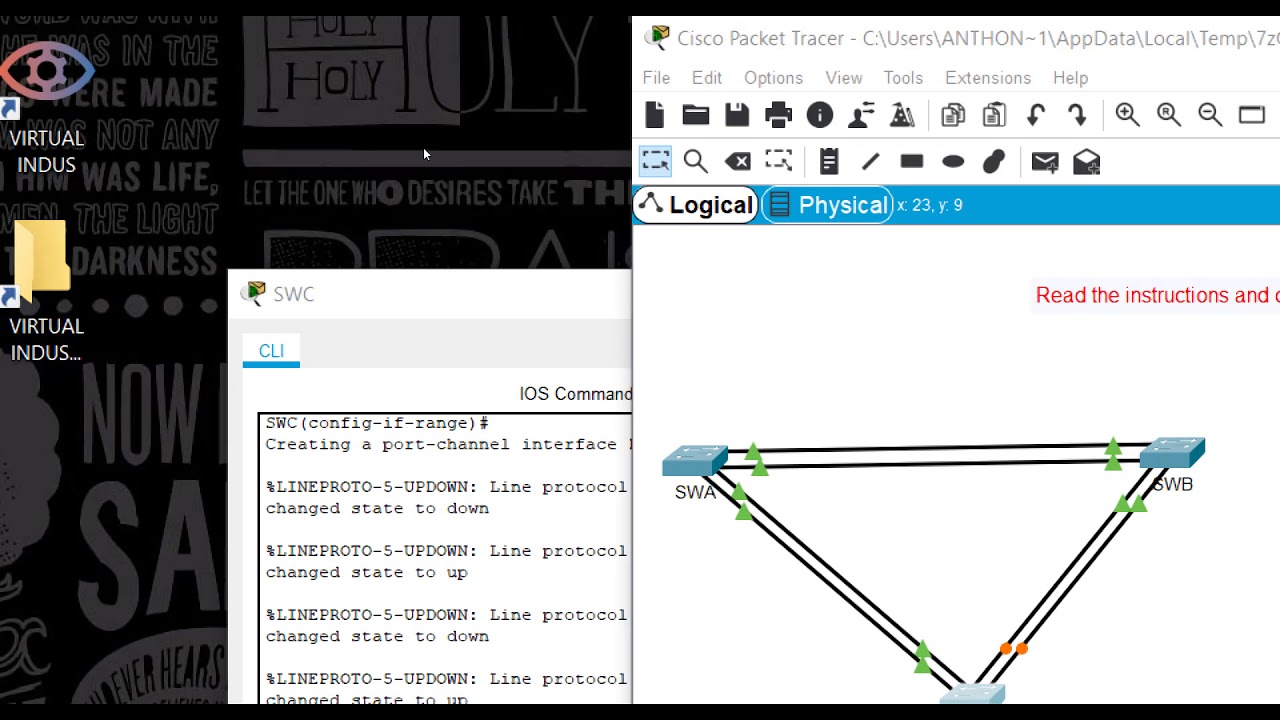Screen dimensions: 1280x720
Task: Add a Simple PDU with the envelope icon
Action: point(1045,161)
